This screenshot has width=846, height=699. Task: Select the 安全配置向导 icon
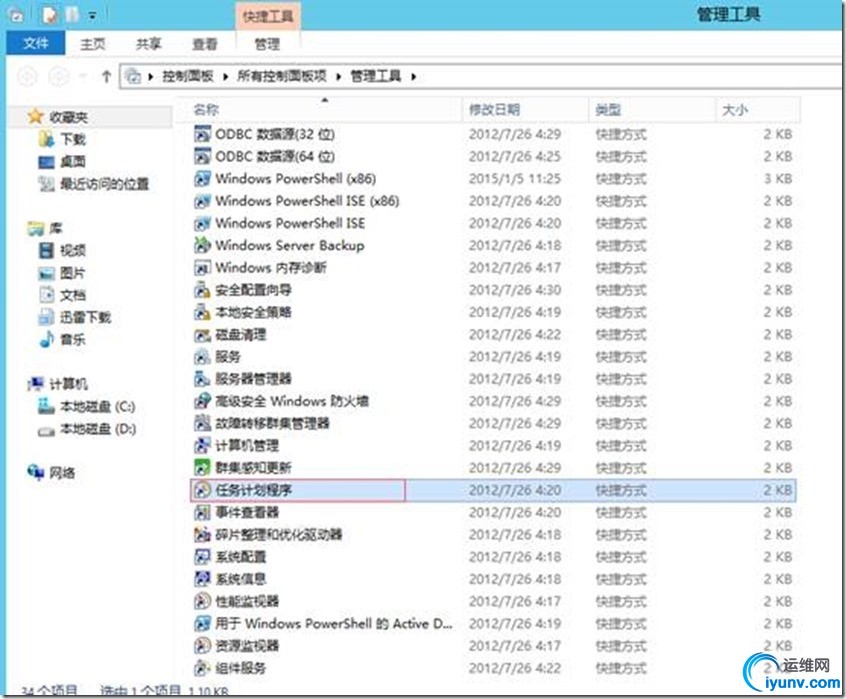click(x=202, y=290)
